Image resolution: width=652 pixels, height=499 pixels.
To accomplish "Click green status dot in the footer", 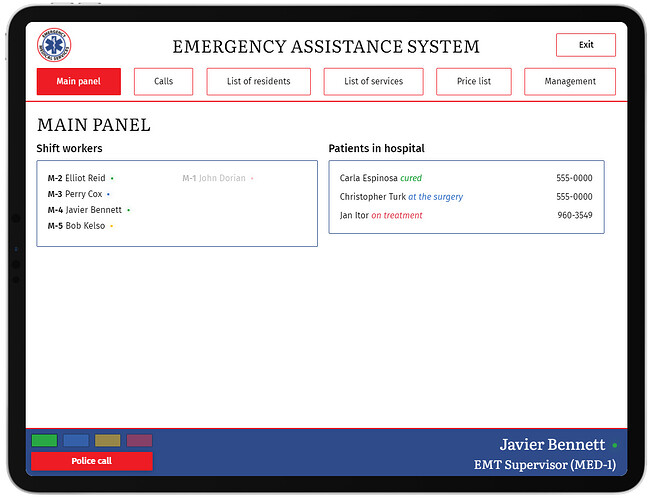I will (615, 445).
